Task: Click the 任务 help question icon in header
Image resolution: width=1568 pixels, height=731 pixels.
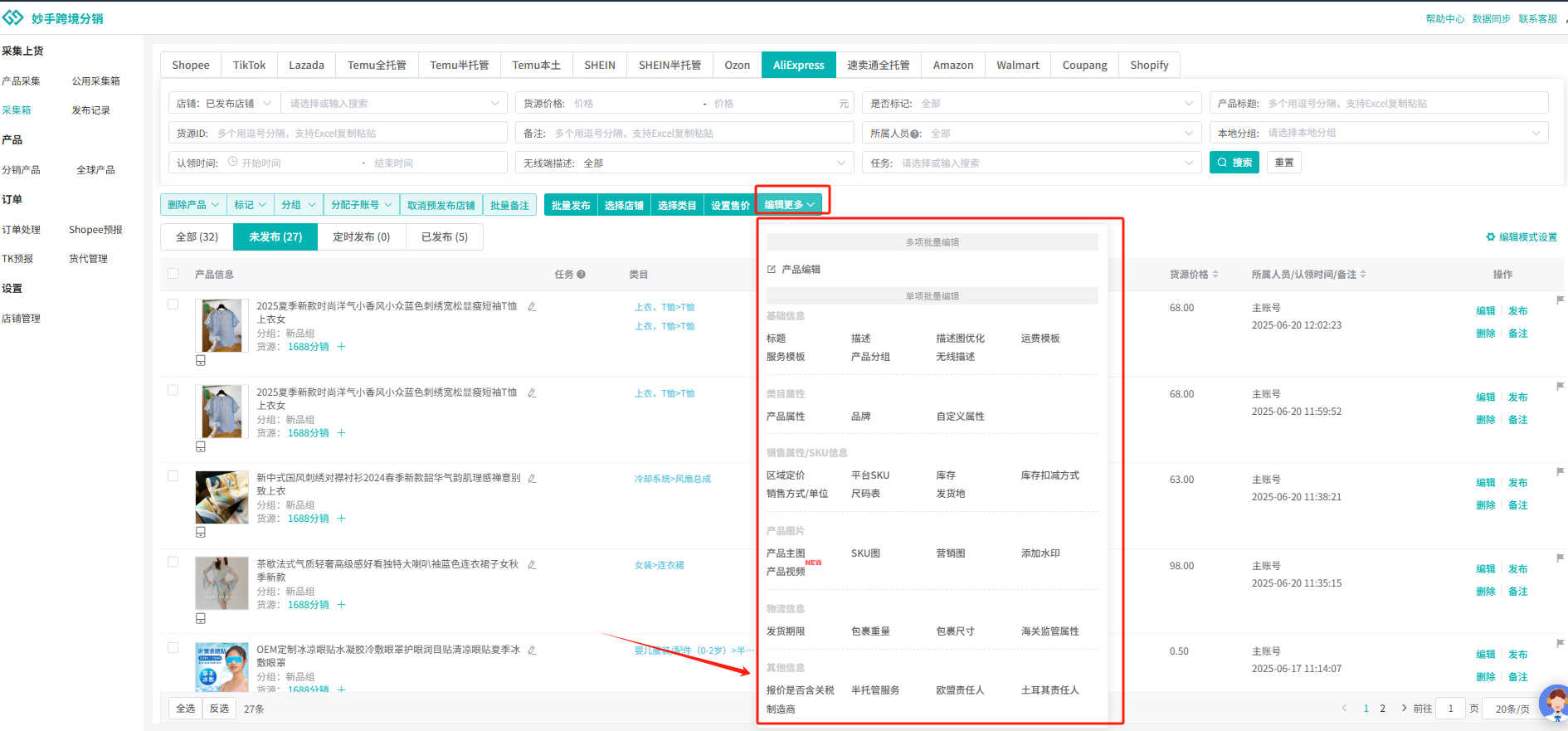Action: pos(582,275)
